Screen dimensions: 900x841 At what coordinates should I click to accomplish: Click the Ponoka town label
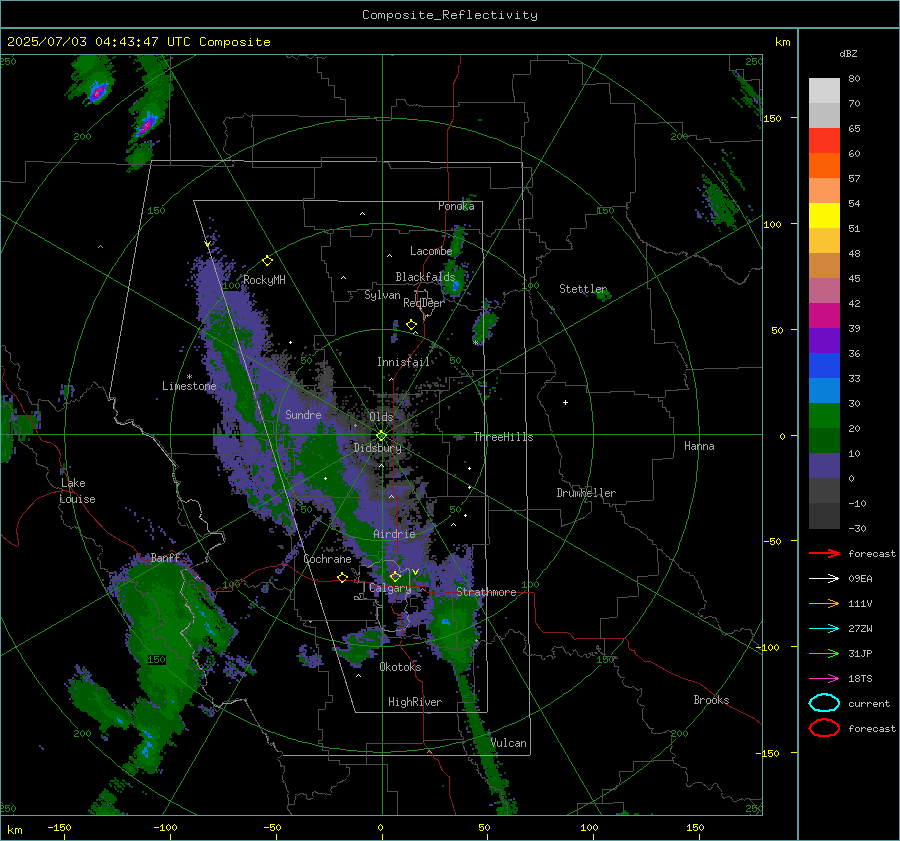(x=456, y=206)
